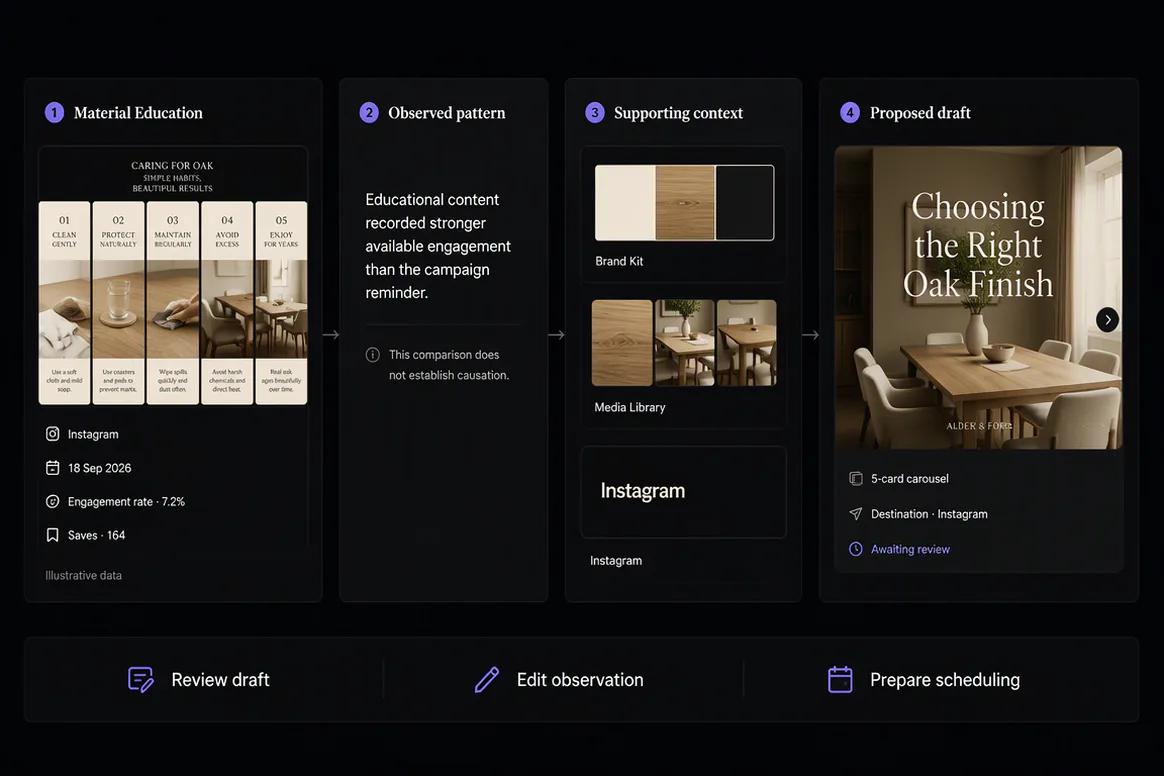This screenshot has height=776, width=1164.
Task: Click the Awaiting review status link
Action: point(910,549)
